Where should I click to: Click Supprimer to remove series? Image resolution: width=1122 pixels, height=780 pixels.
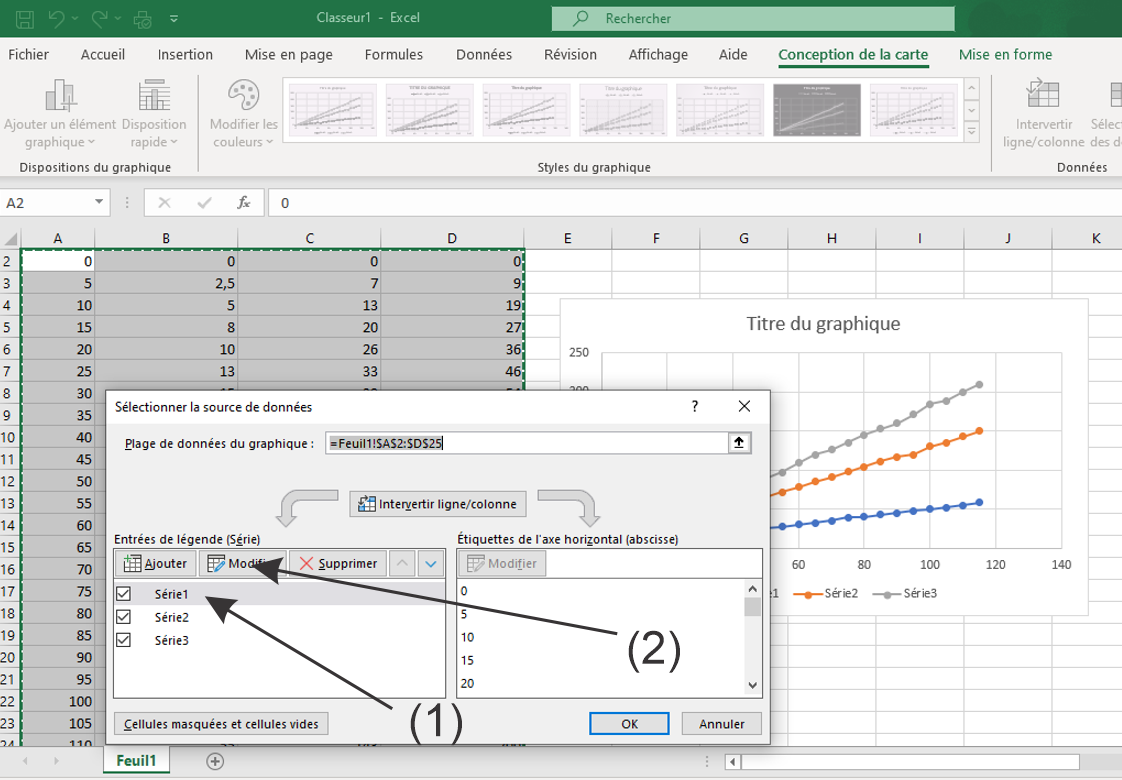coord(338,563)
